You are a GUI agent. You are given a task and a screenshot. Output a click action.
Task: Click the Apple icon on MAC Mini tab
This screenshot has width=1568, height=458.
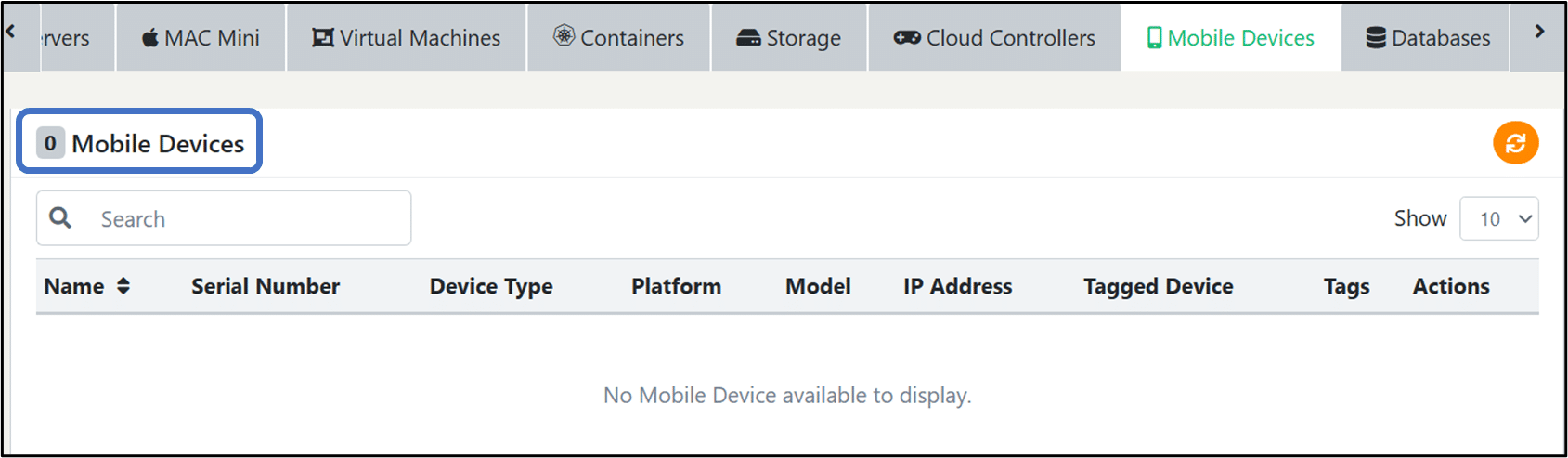(149, 38)
